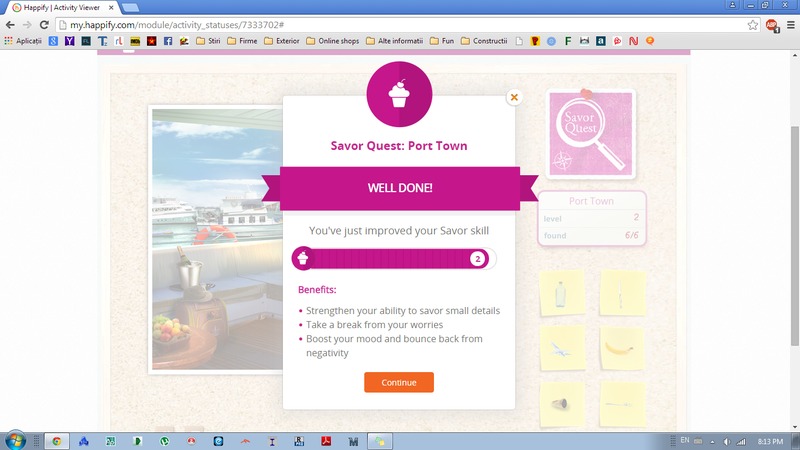Click the volume speaker tray icon

click(x=727, y=442)
